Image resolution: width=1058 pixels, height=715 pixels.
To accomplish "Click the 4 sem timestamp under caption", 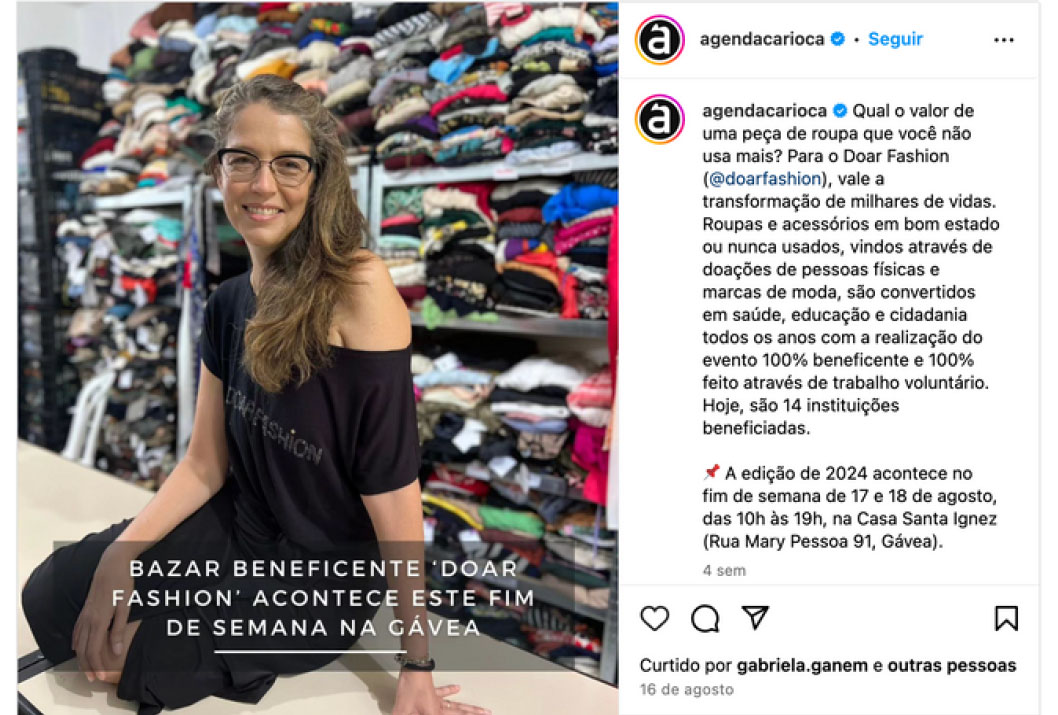I will [724, 571].
